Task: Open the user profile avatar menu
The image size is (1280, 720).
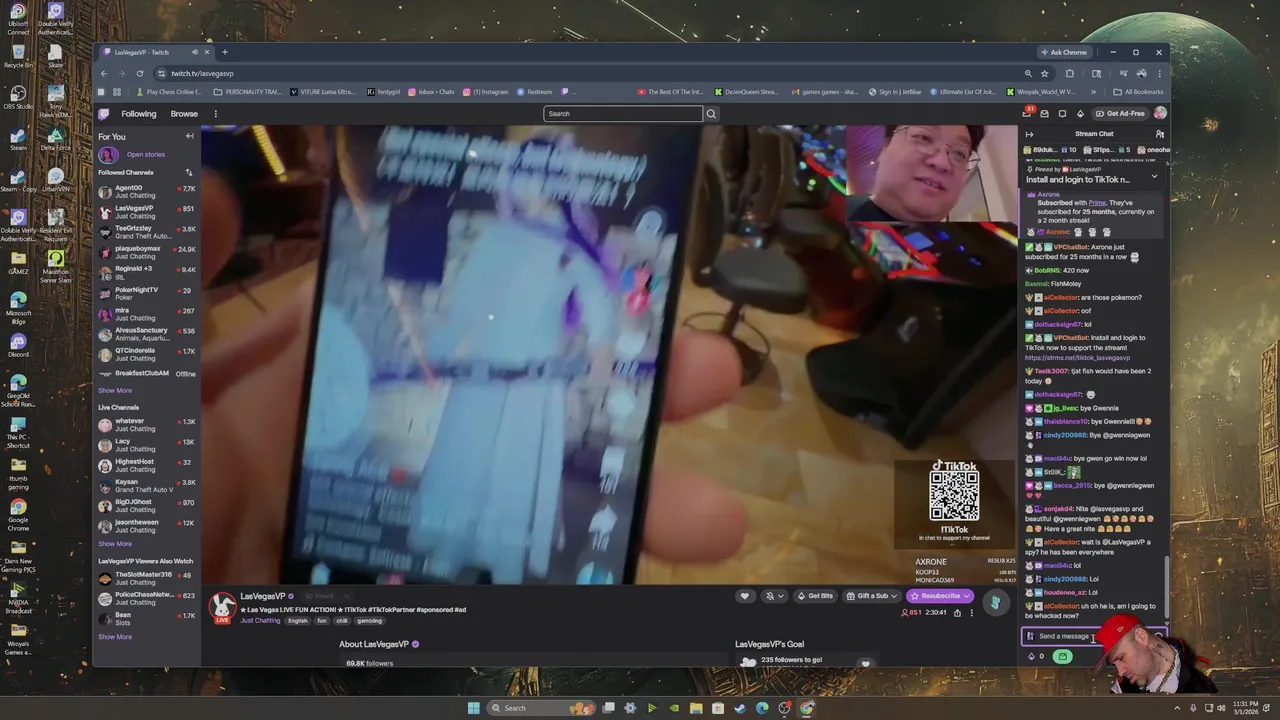Action: coord(1160,113)
